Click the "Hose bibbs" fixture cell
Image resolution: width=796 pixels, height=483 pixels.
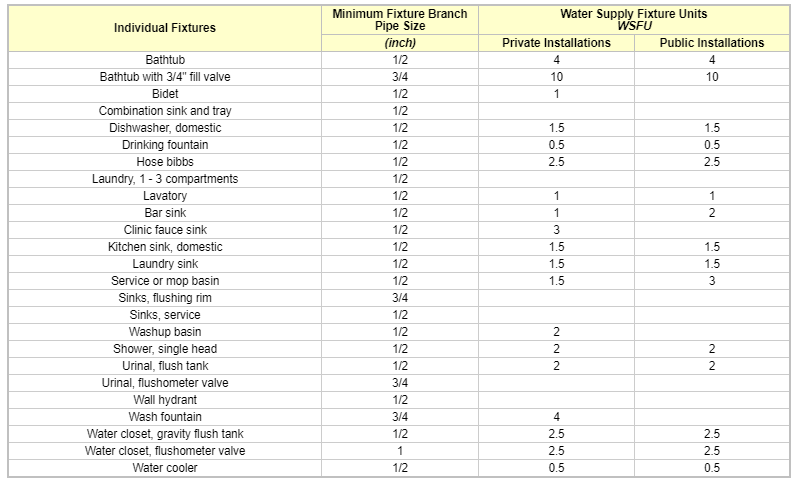coord(165,162)
